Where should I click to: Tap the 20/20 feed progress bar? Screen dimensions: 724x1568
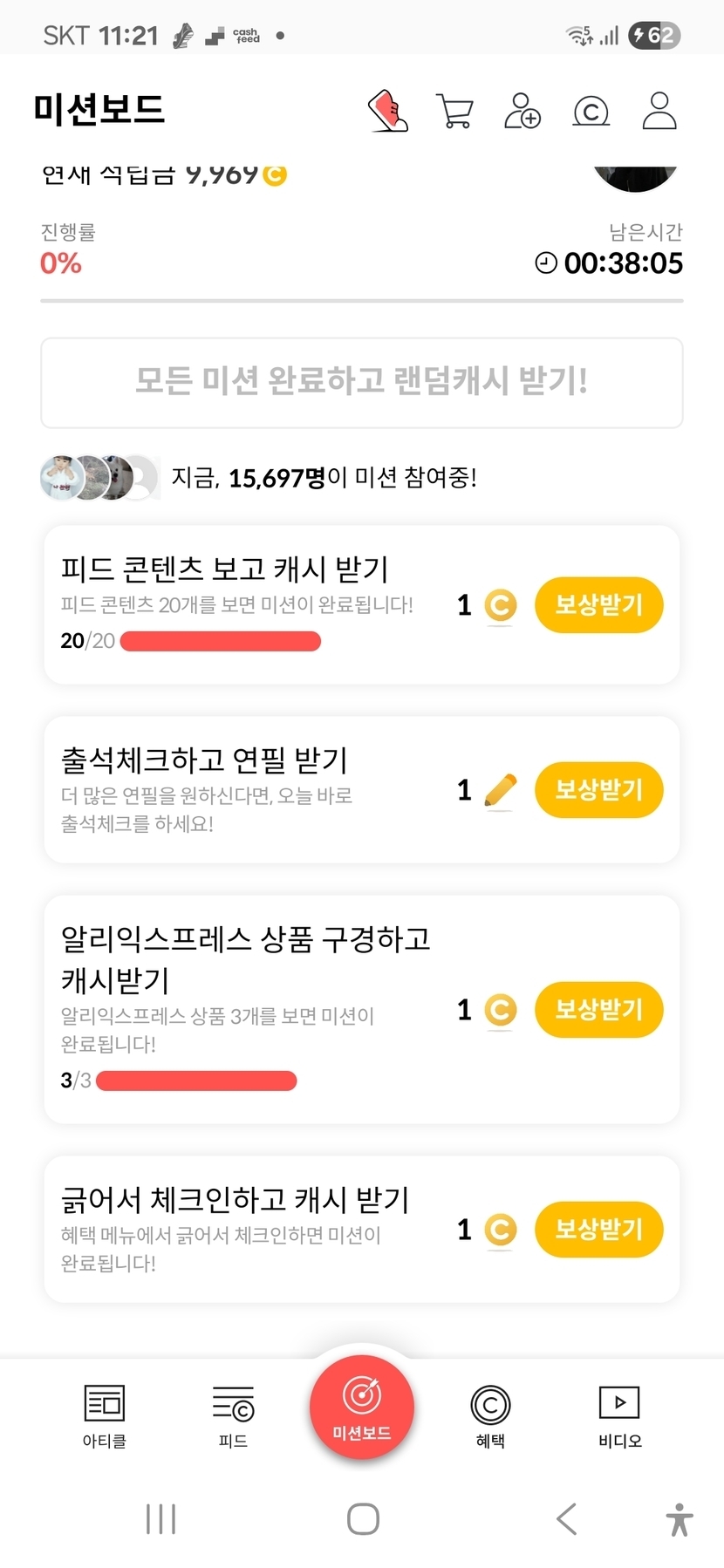pyautogui.click(x=220, y=642)
